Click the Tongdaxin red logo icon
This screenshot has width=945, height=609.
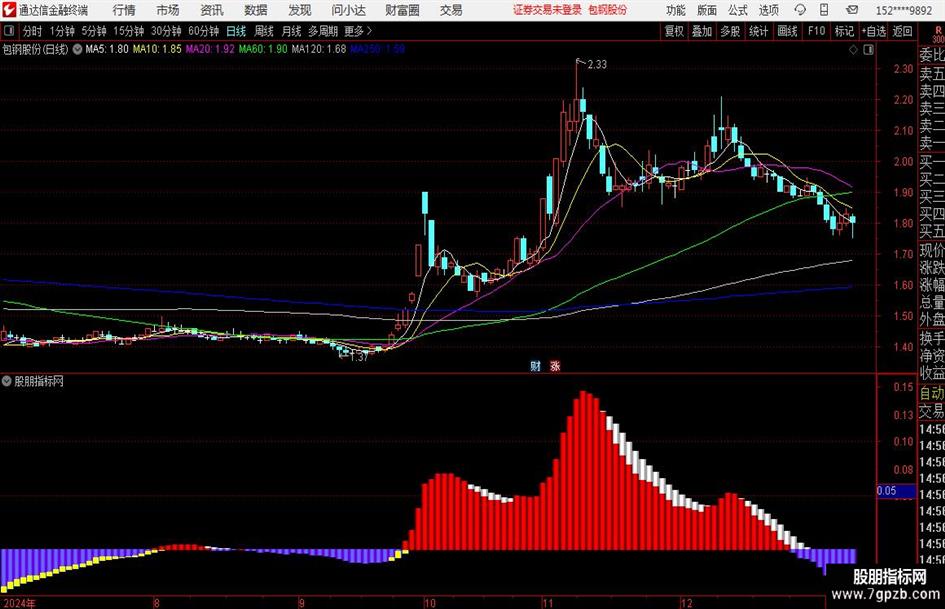pos(9,10)
